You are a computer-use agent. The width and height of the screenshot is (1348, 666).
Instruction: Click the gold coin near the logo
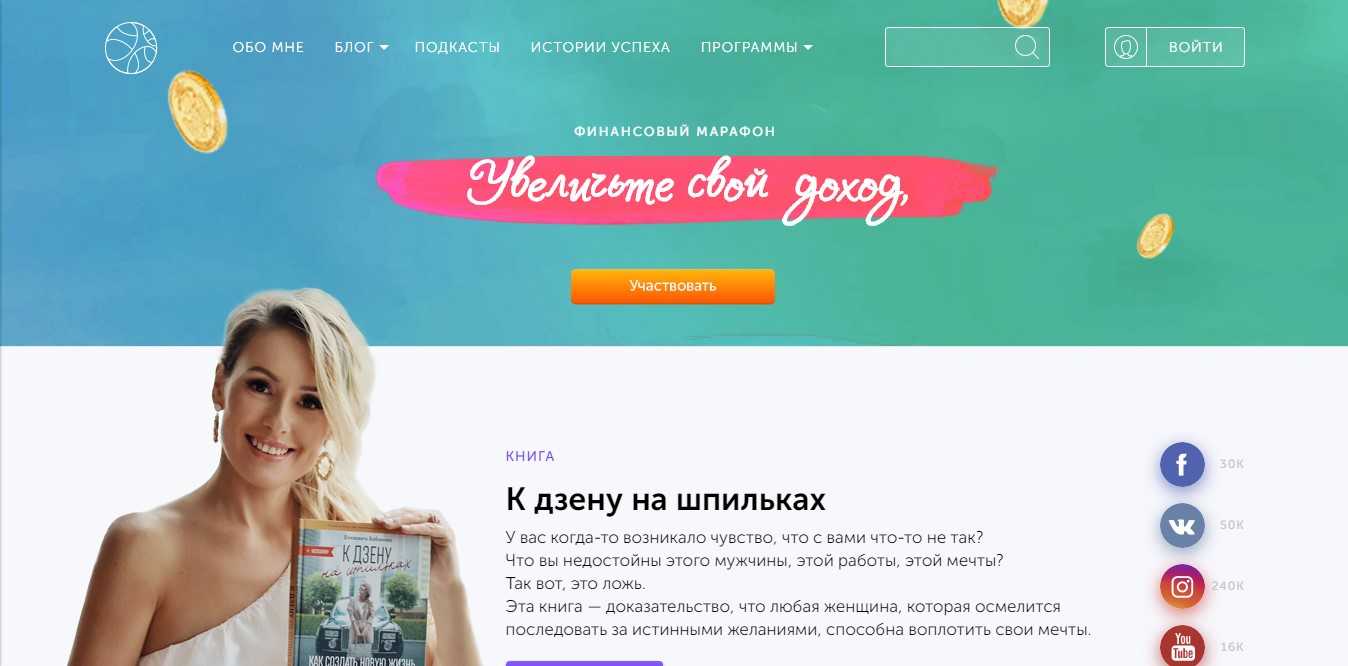pos(197,111)
